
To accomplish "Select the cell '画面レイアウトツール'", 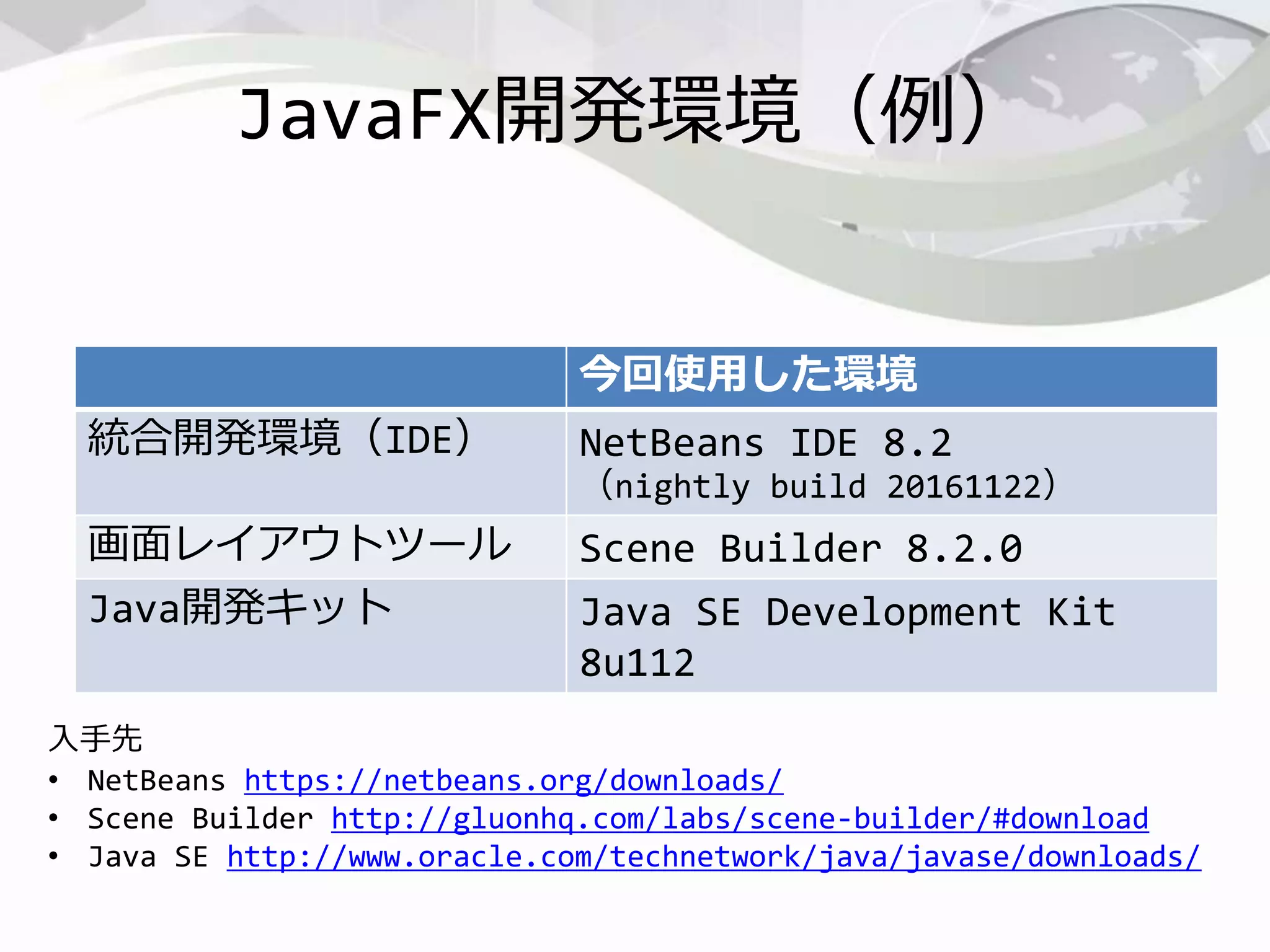I will [x=321, y=547].
